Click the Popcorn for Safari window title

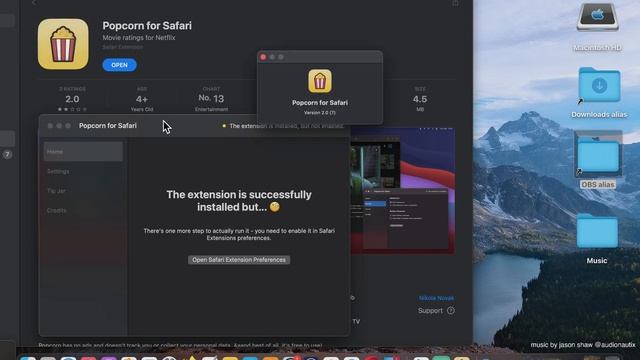point(108,126)
